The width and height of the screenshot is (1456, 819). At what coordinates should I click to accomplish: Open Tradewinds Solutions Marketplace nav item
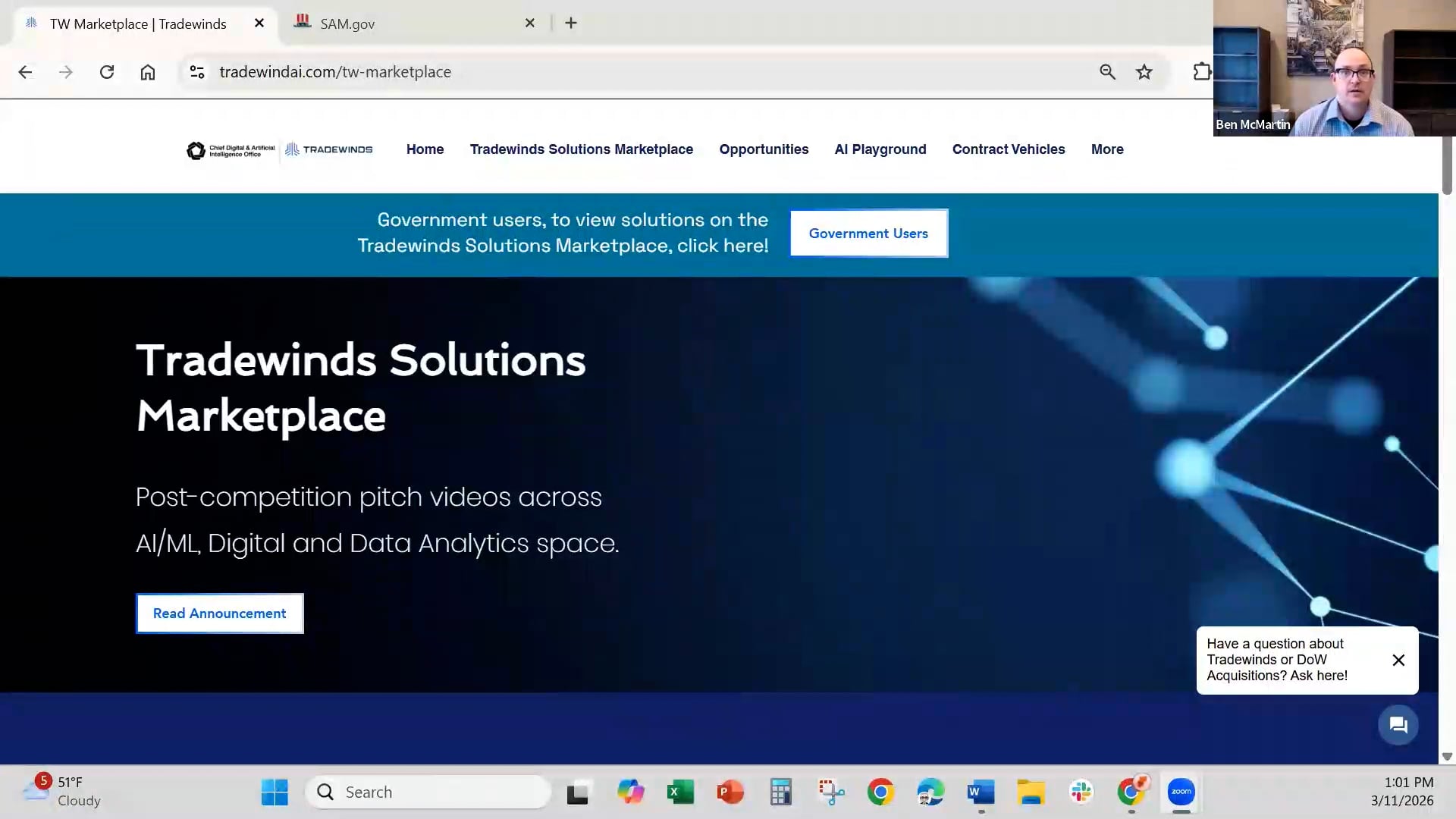(582, 149)
